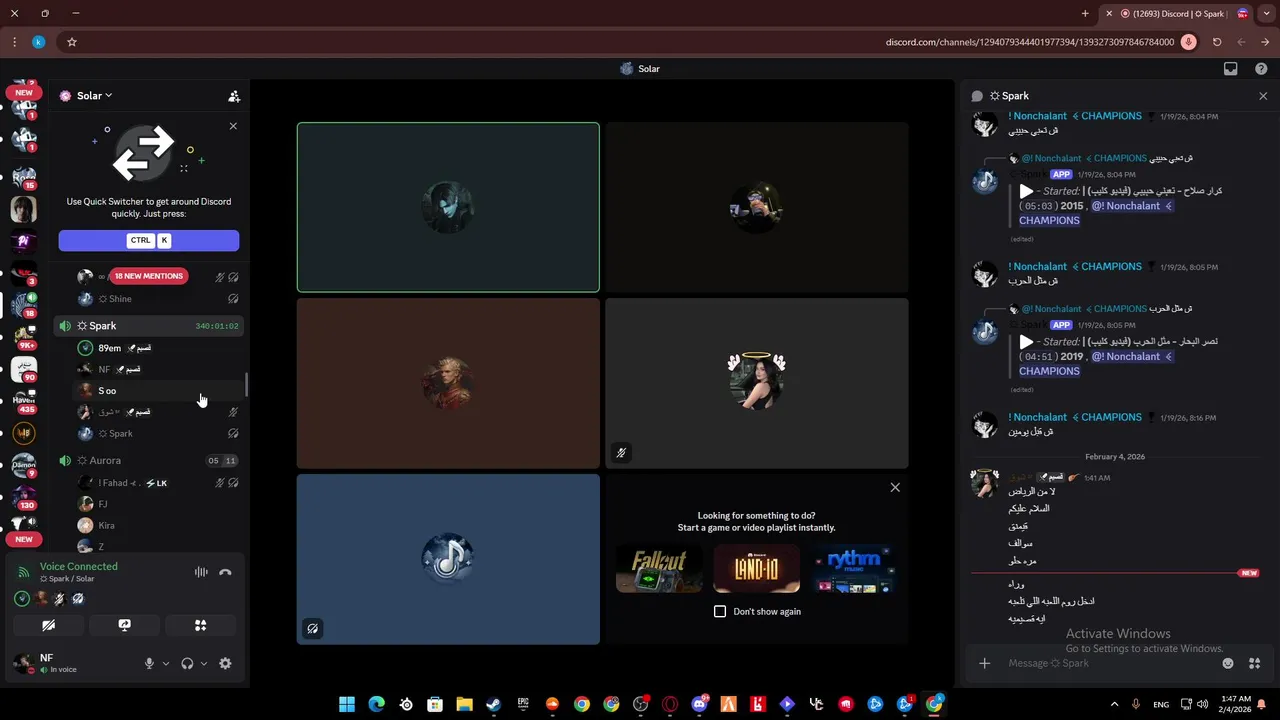
Task: Open the Discord inbox icon
Action: pos(1231,69)
